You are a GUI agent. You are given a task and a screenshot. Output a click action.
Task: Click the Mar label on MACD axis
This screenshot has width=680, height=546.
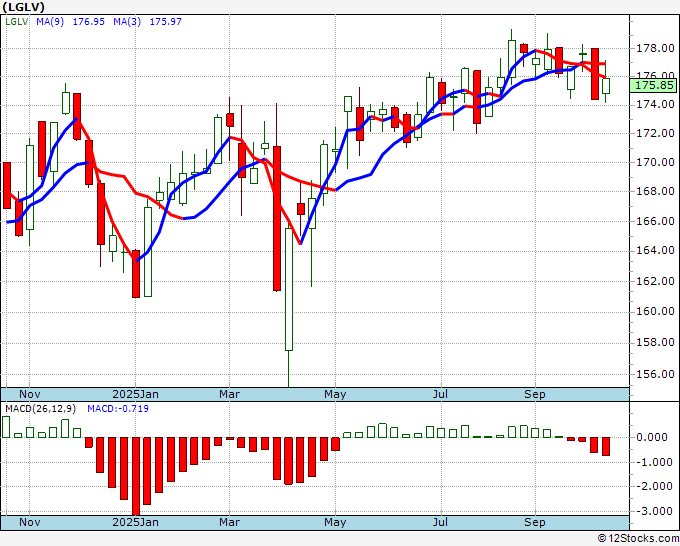coord(229,522)
